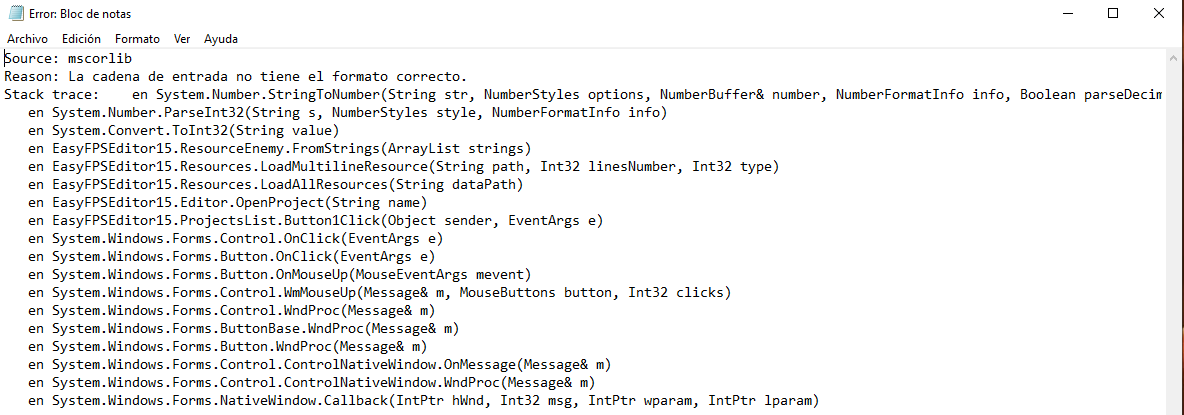Click the Notepad icon in the title bar
Screen dimensions: 1184x415
(15, 14)
